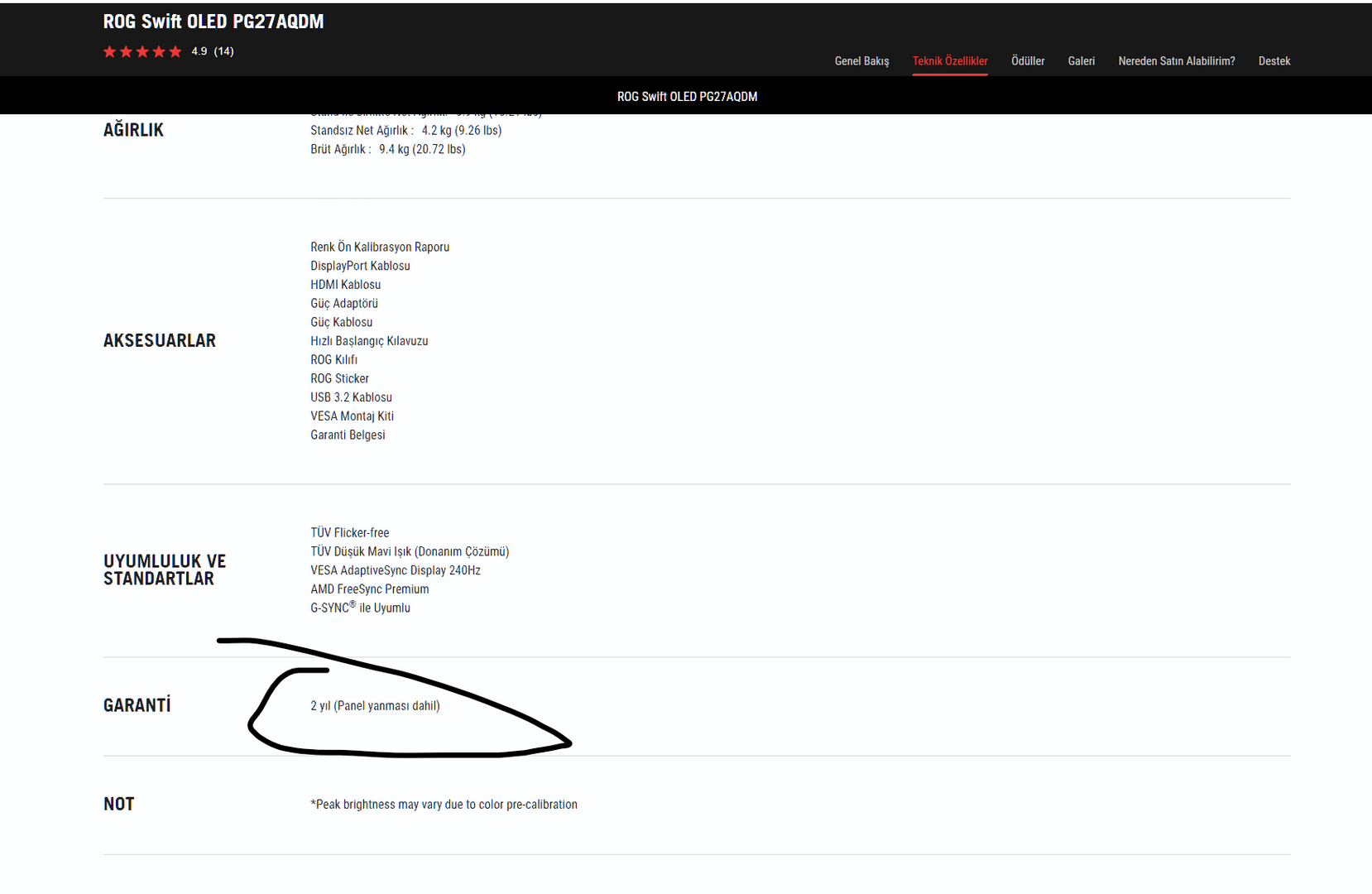Click the Brüt Ağırlık 9.4 kg line

pos(388,149)
